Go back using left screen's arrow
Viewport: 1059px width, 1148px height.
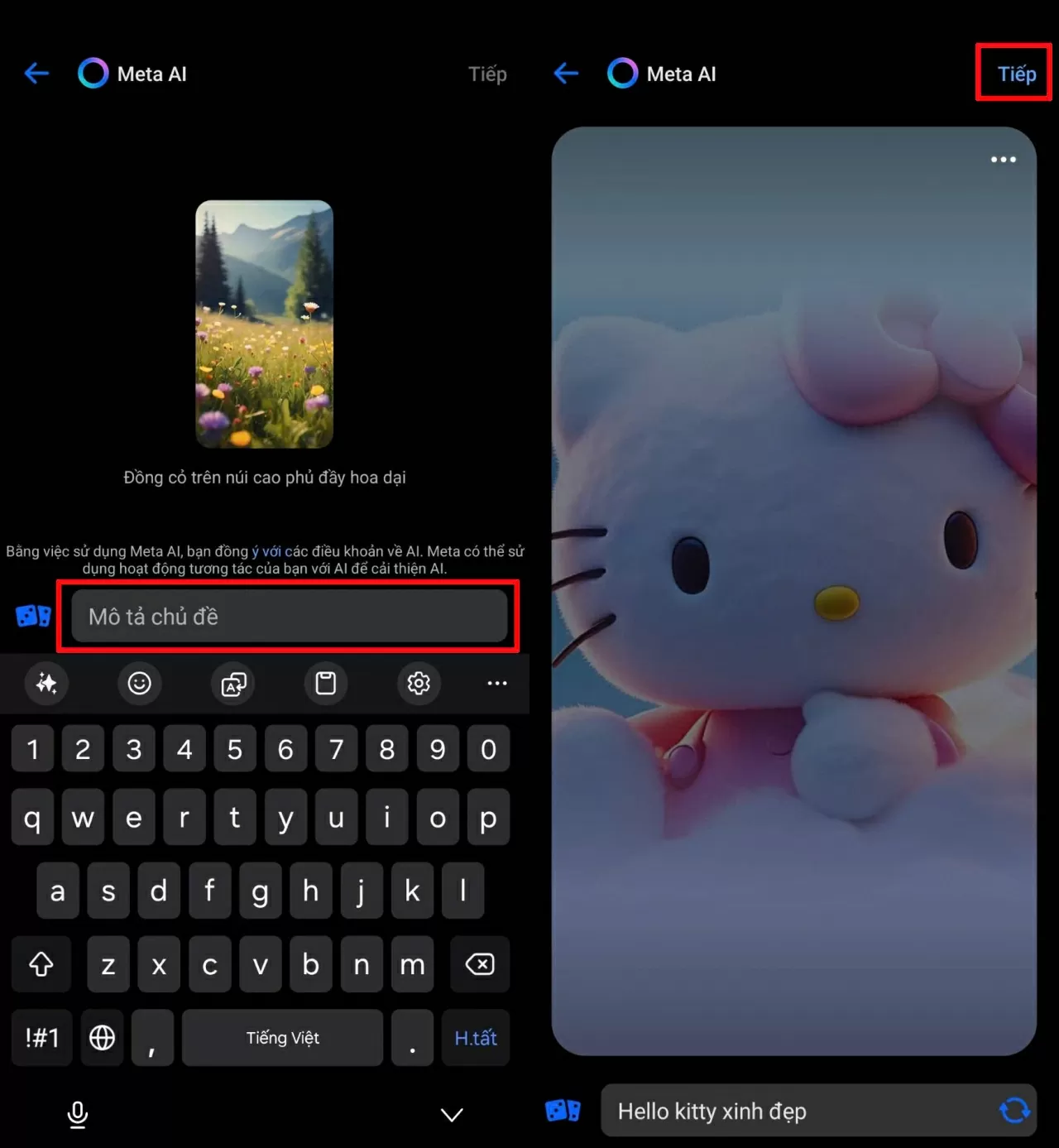click(x=36, y=74)
